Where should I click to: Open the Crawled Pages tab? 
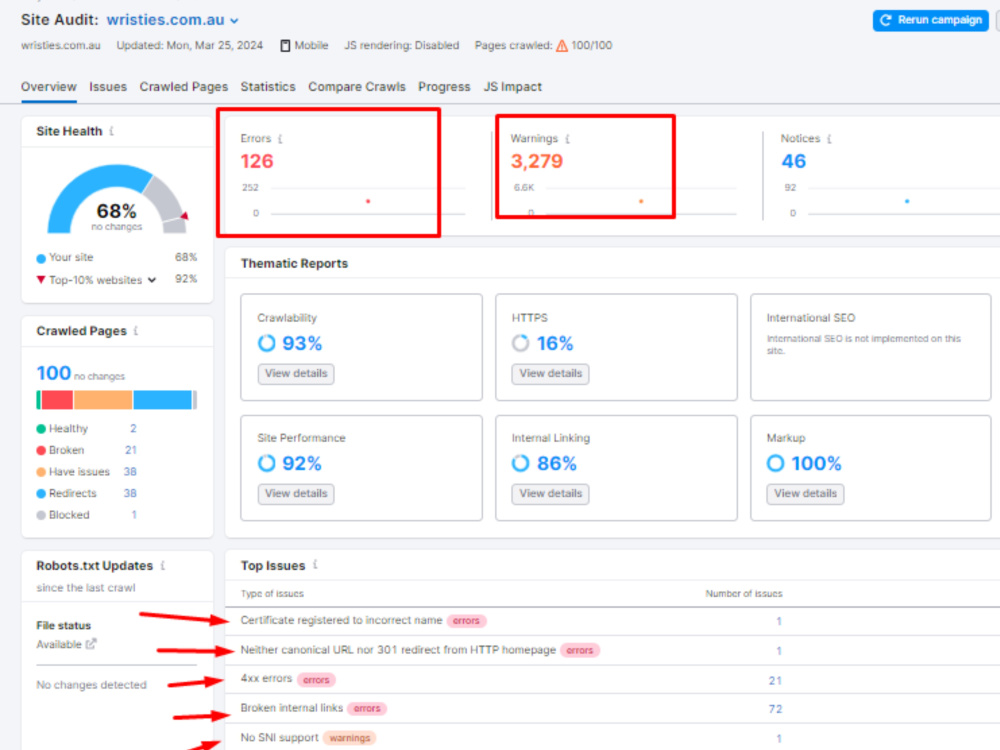click(184, 87)
